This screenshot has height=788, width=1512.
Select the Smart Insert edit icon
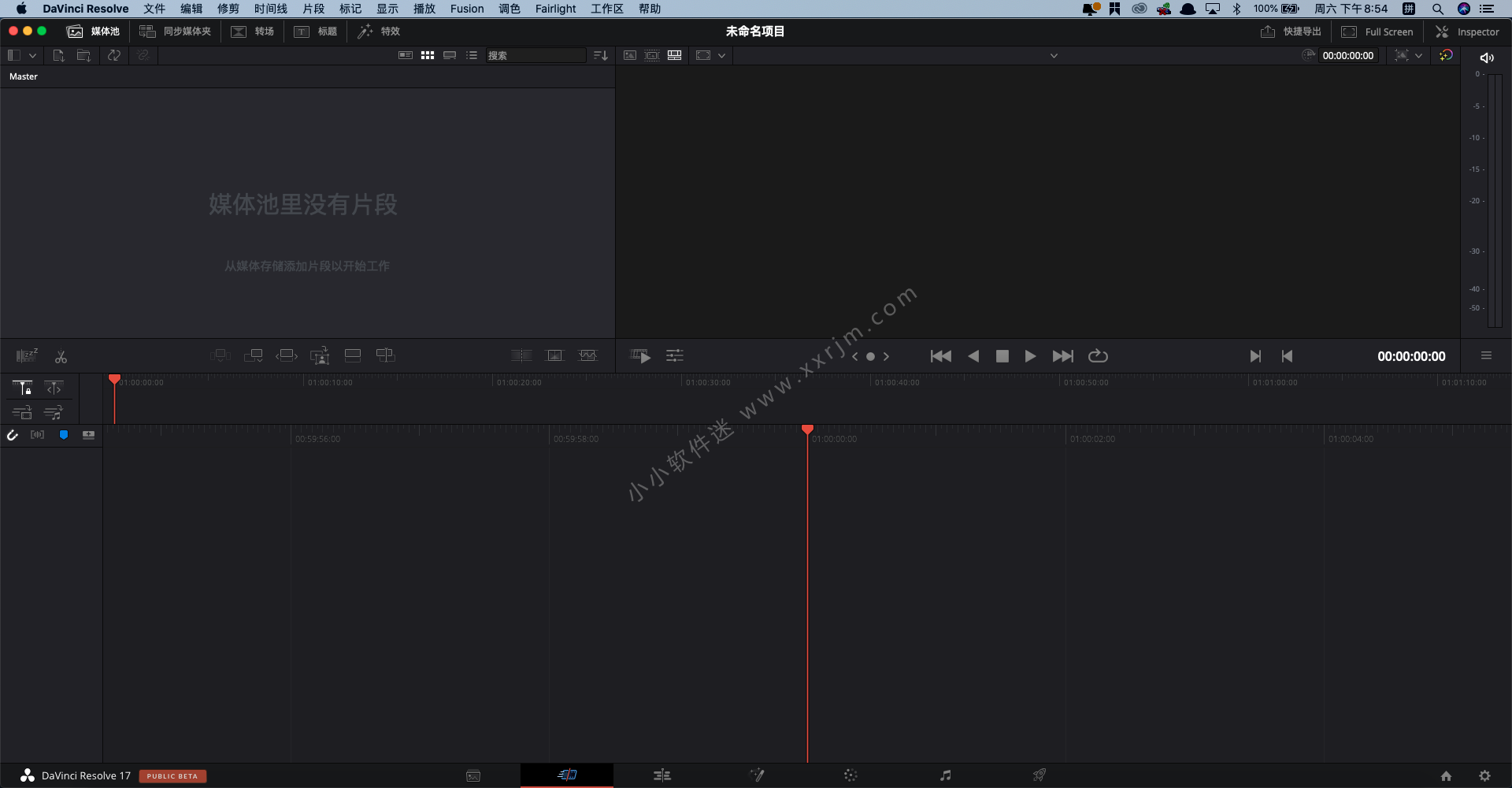click(220, 355)
